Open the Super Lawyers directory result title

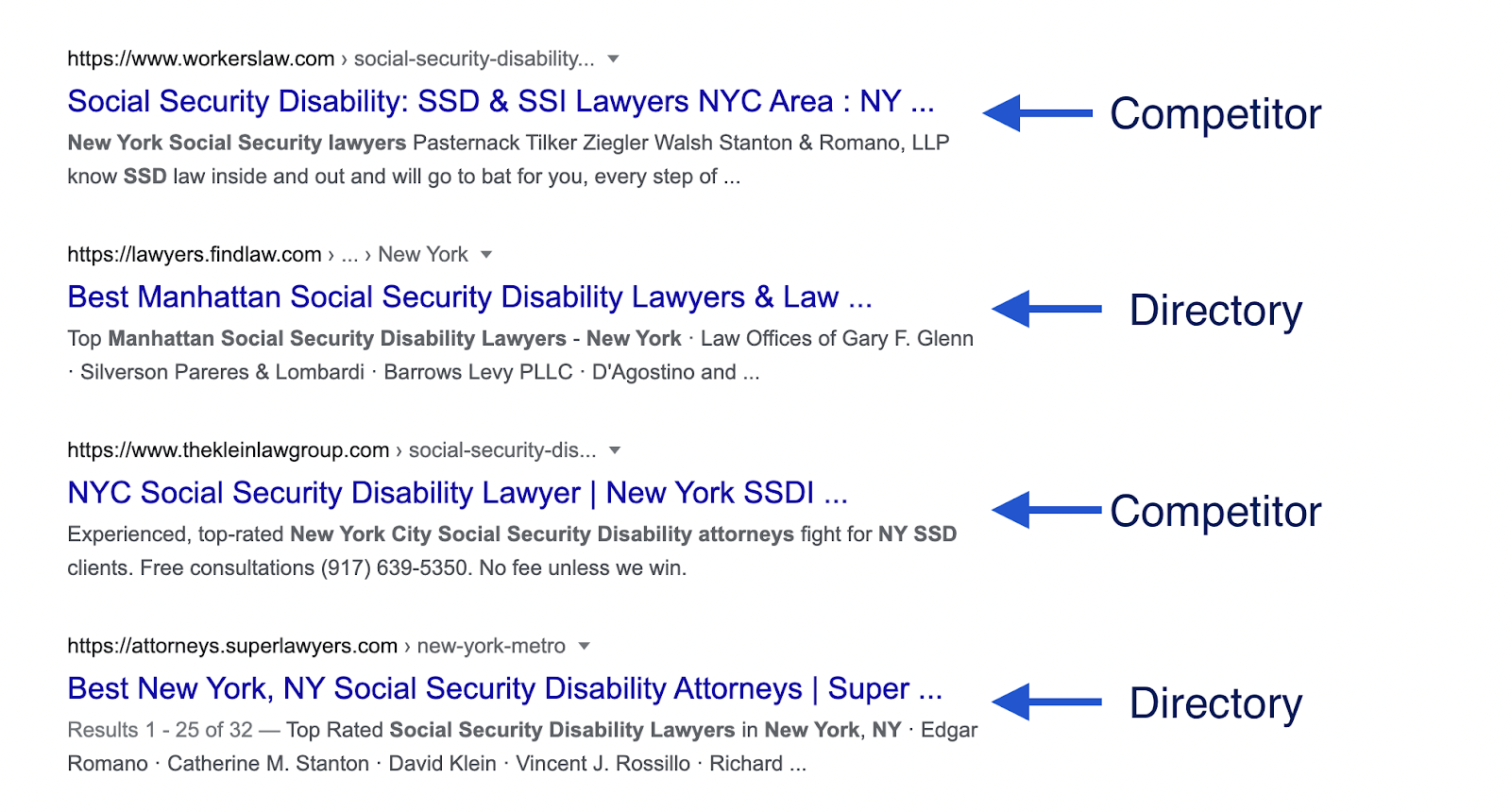[503, 688]
